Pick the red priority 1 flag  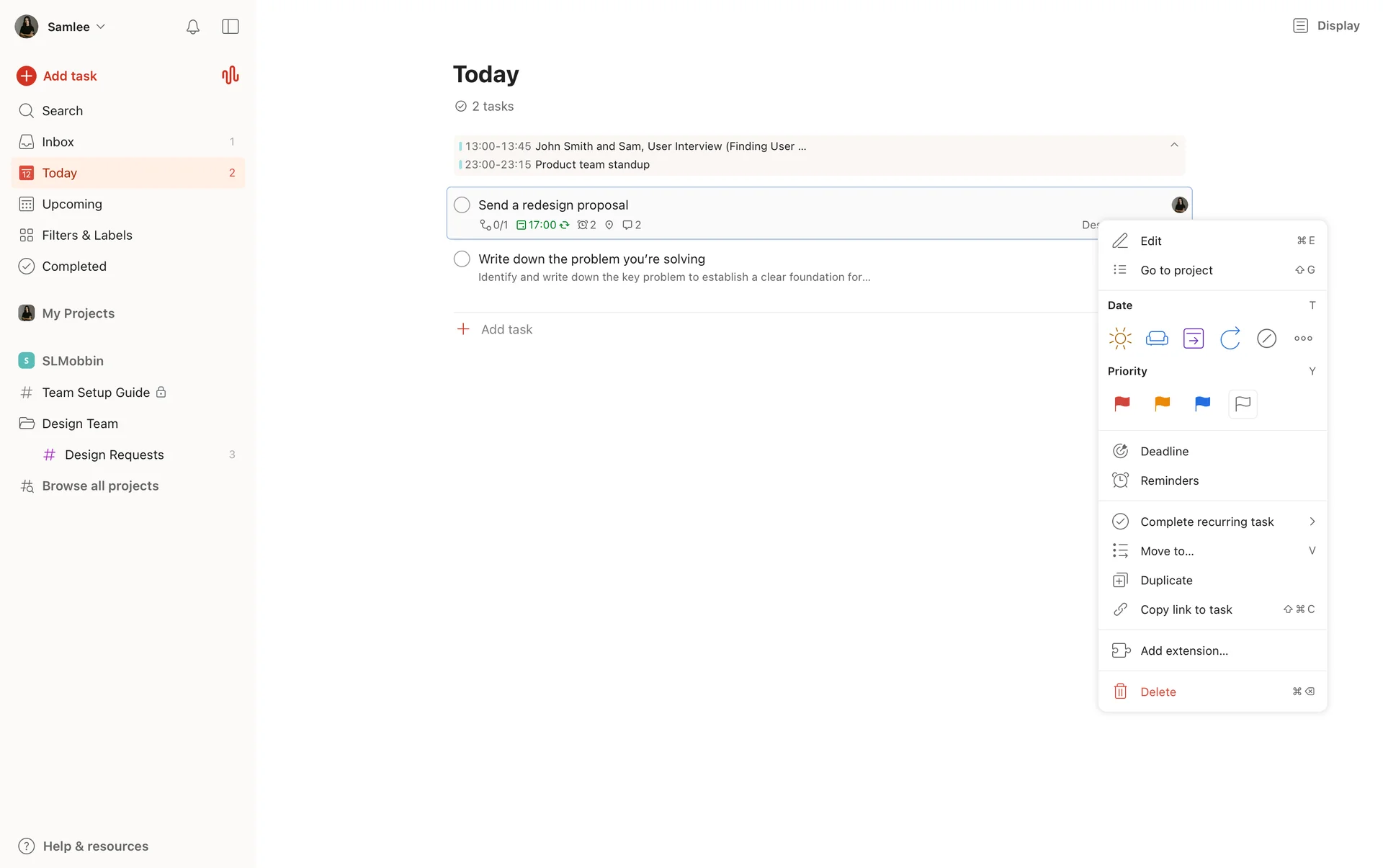click(x=1122, y=404)
